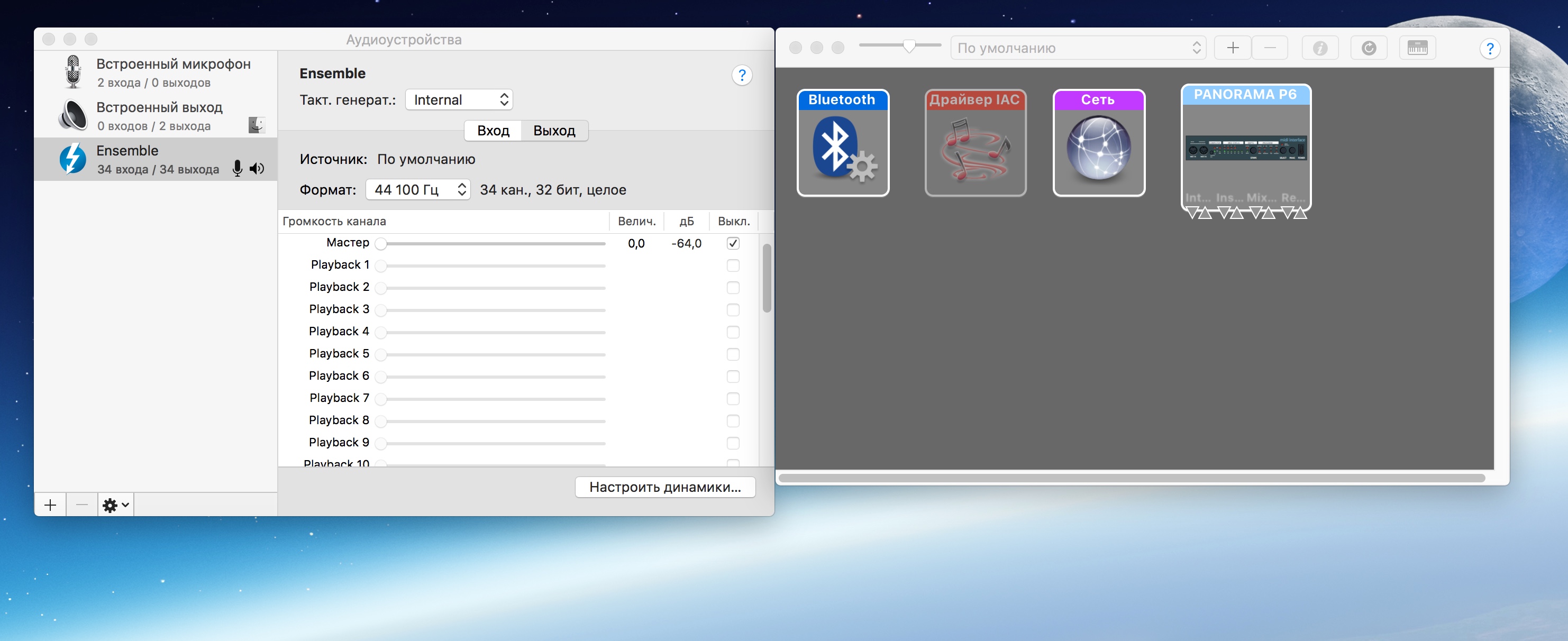Toggle mute checkbox for Playback 5

click(x=732, y=354)
